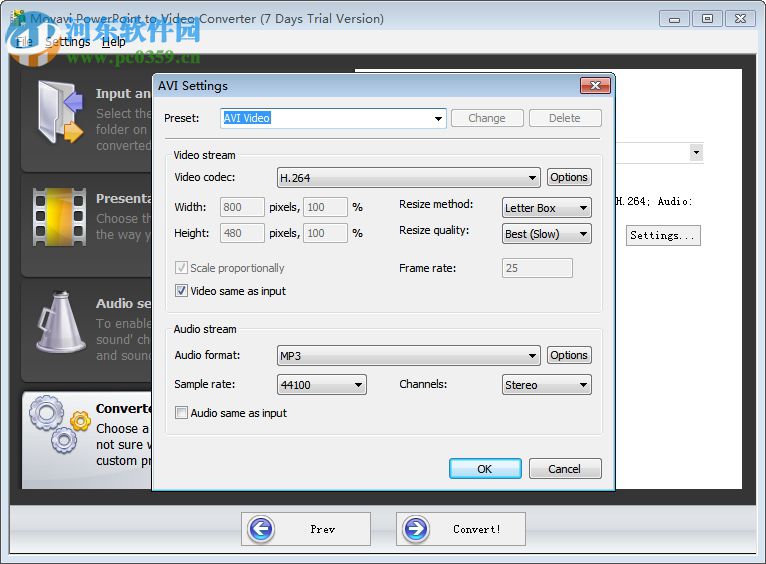Click the Audio settings megaphone icon
This screenshot has height=564, width=766.
coord(60,322)
